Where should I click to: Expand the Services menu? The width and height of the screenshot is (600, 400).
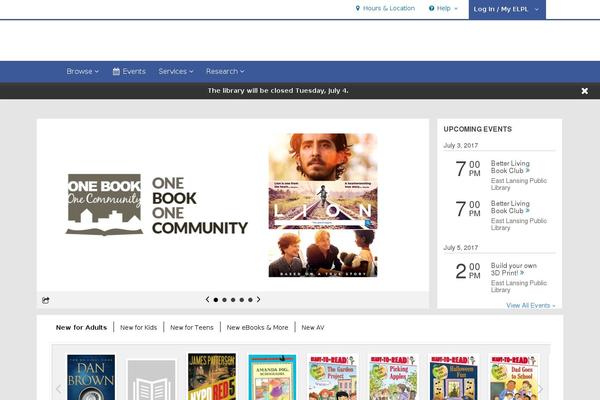click(x=176, y=72)
